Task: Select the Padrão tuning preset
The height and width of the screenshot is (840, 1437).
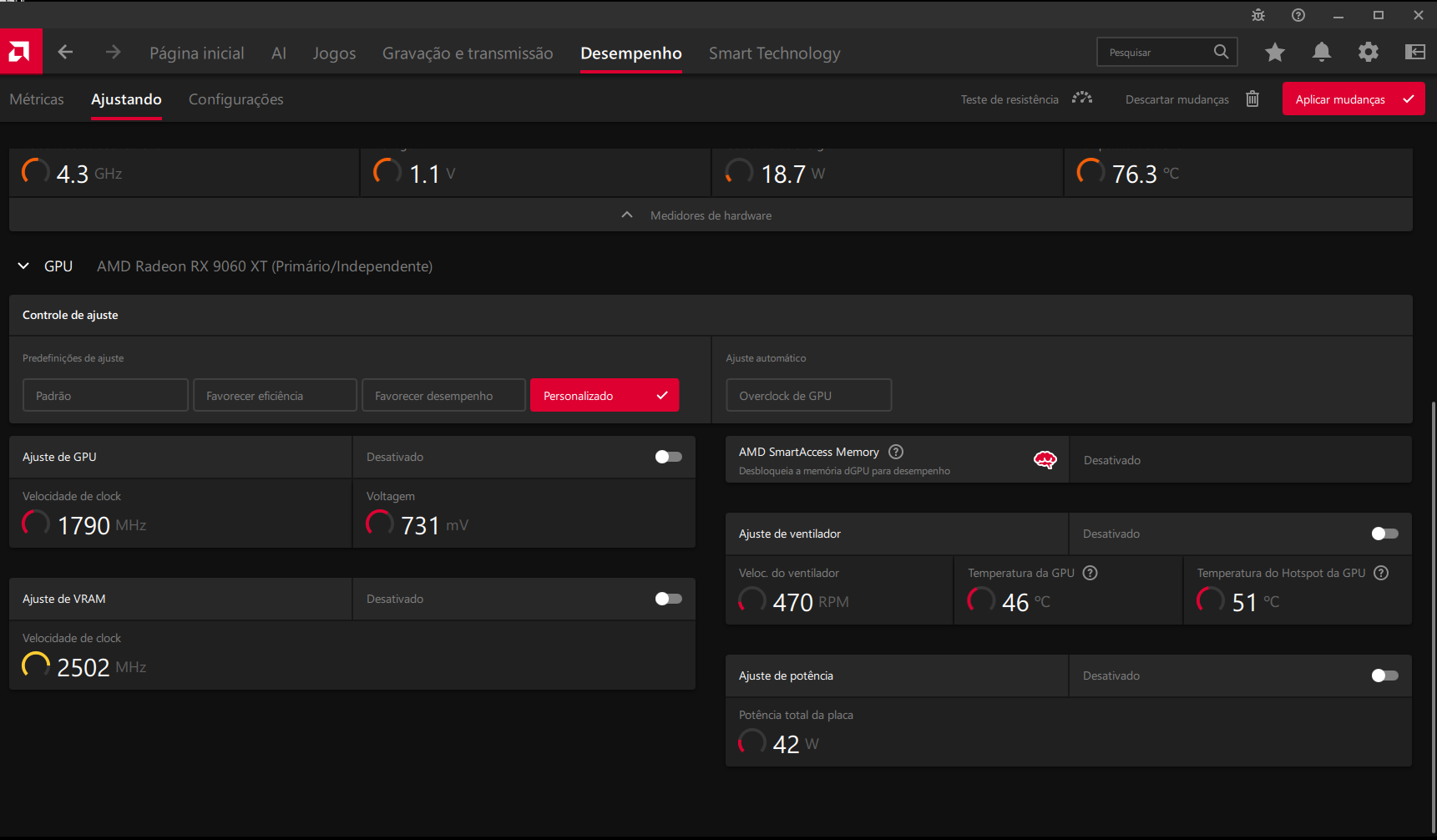Action: pyautogui.click(x=105, y=395)
